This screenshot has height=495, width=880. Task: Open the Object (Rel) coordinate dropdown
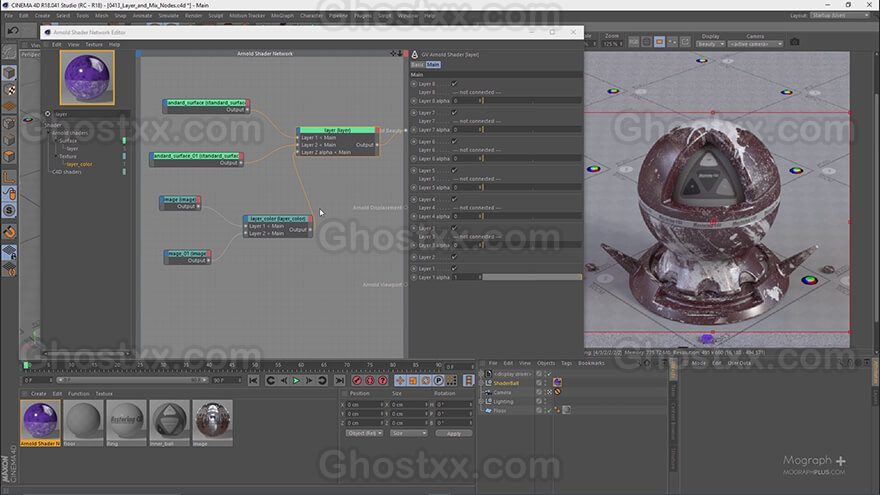364,433
